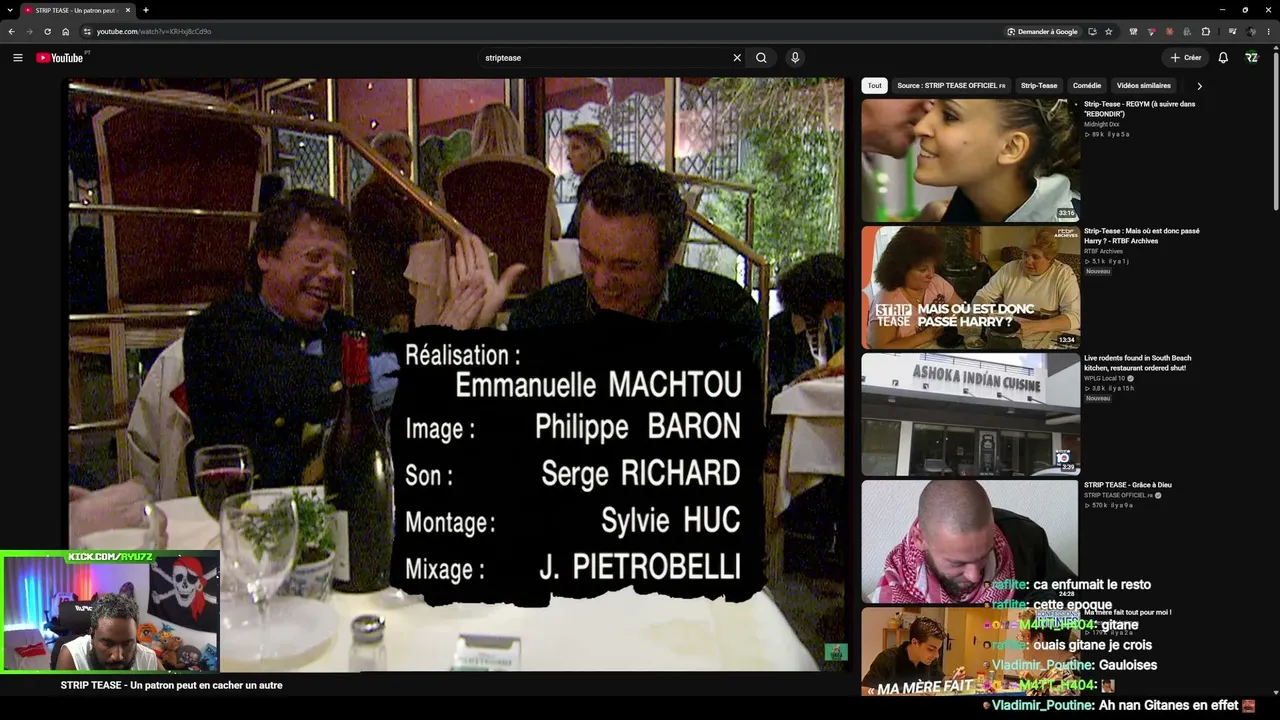Image resolution: width=1280 pixels, height=720 pixels.
Task: Open the 'Grâce à Dieu' video thumbnail
Action: point(970,541)
